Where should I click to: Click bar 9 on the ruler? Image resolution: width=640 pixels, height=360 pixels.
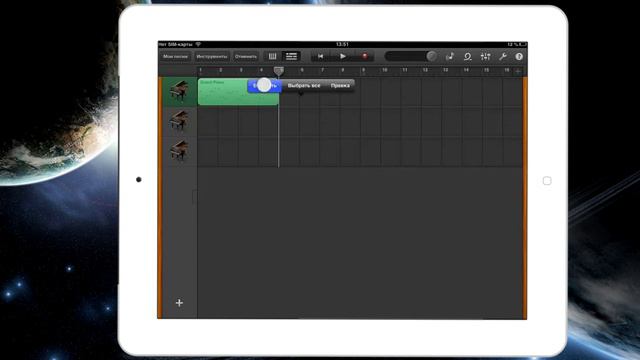pyautogui.click(x=363, y=70)
